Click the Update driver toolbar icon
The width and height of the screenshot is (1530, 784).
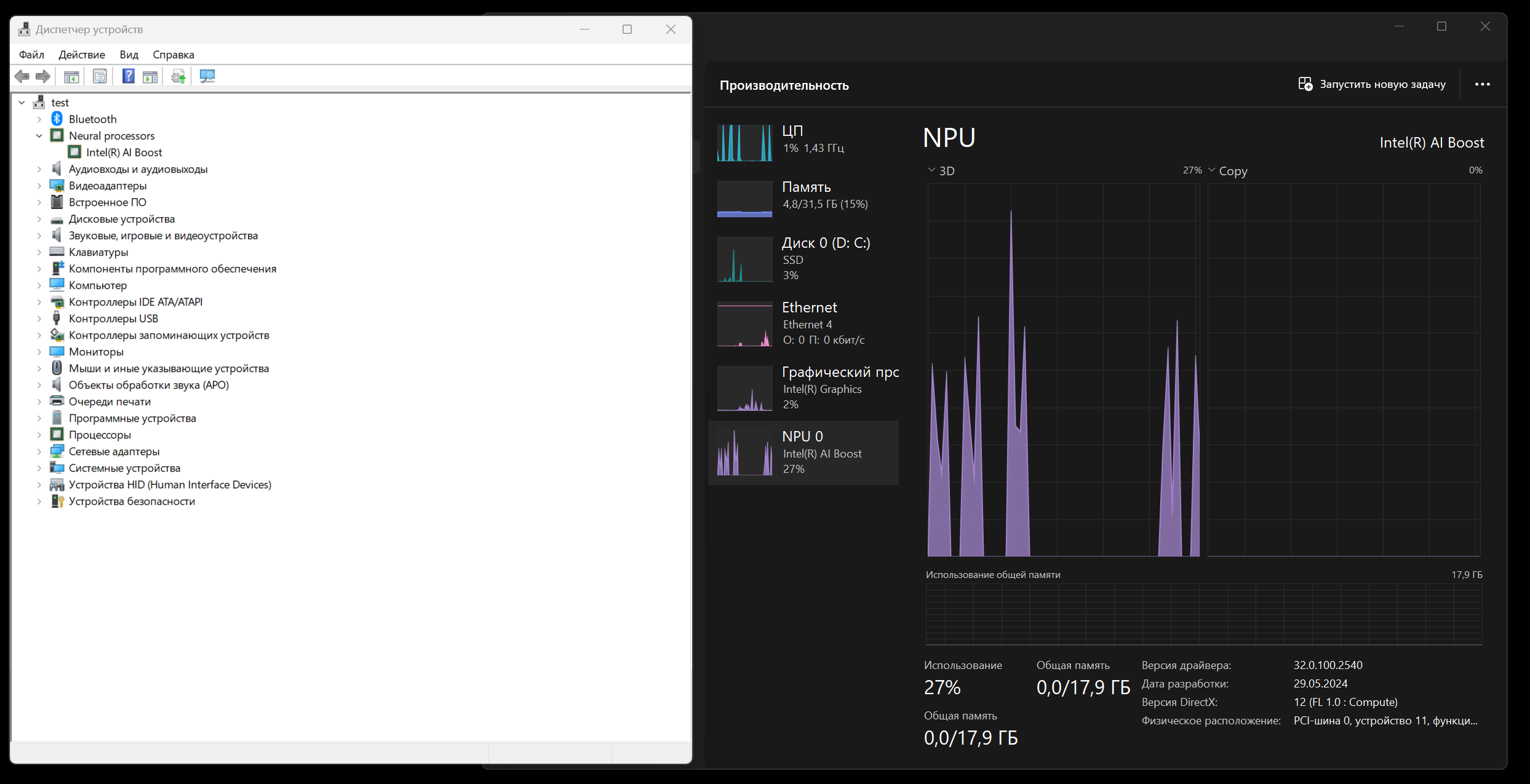[x=178, y=76]
